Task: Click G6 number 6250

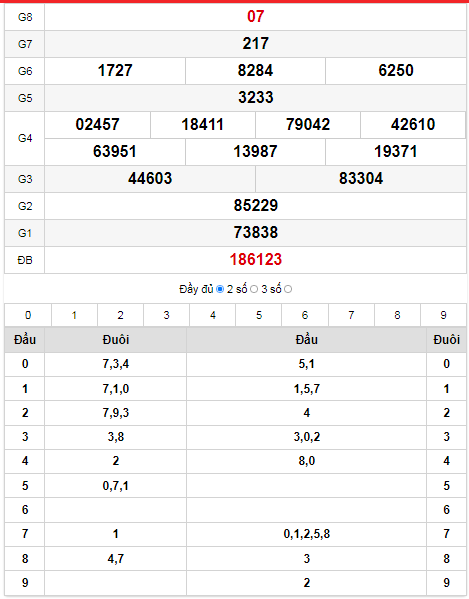Action: [x=396, y=71]
